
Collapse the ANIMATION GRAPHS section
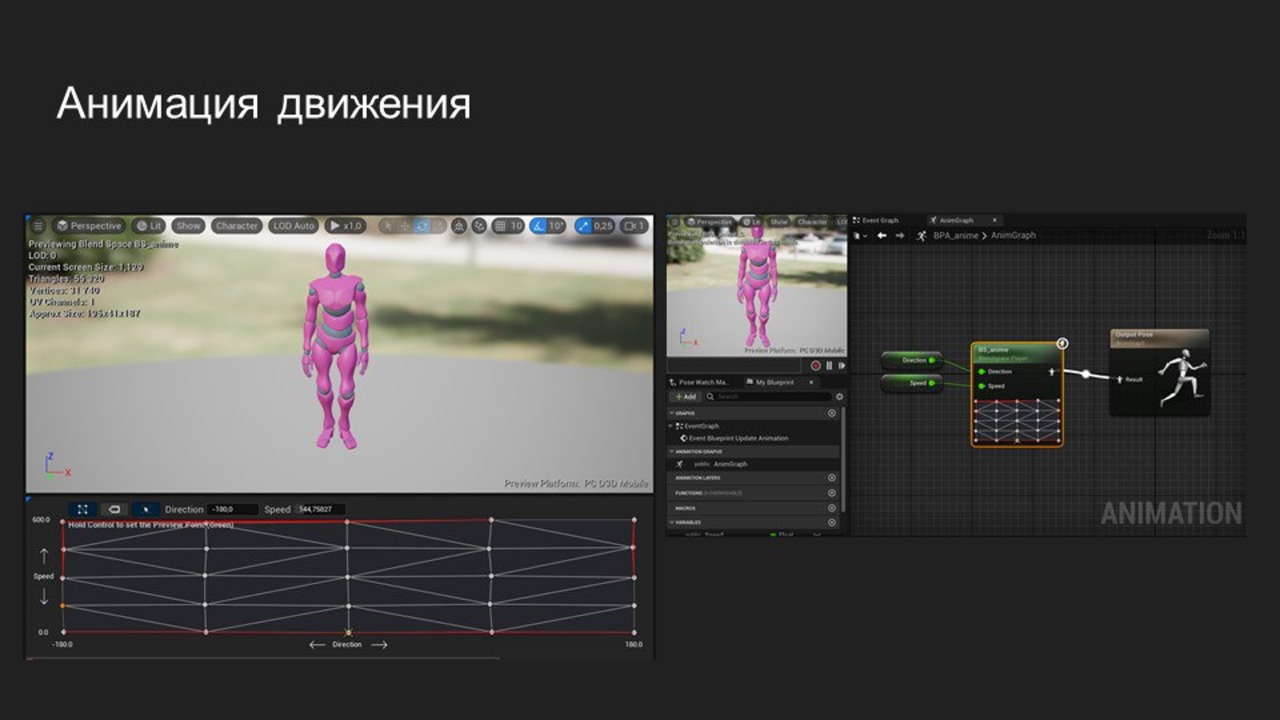(672, 452)
